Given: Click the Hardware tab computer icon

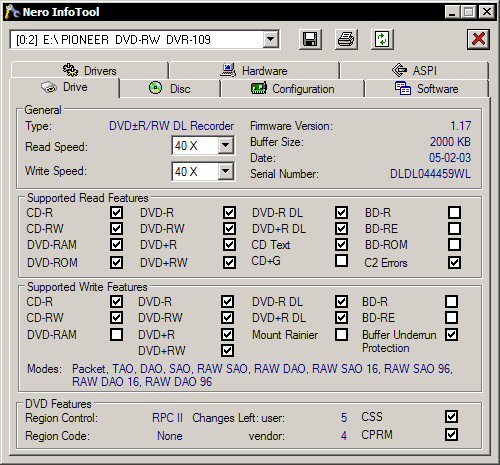Looking at the screenshot, I should click(228, 70).
